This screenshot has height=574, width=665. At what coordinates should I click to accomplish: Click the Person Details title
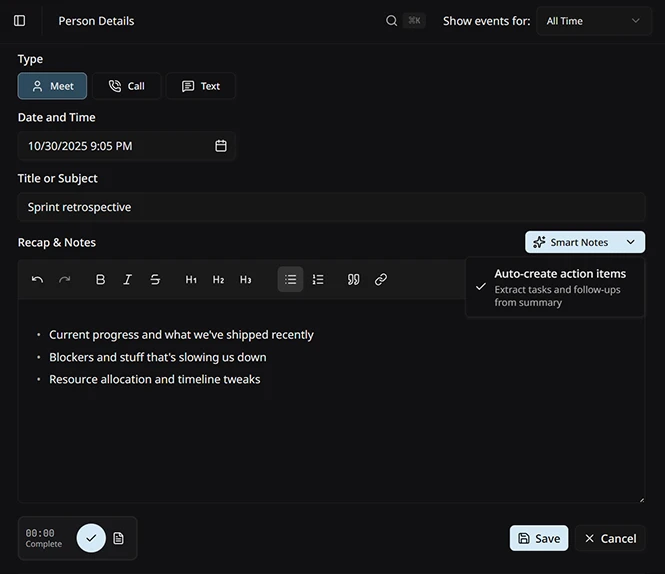[x=96, y=21]
